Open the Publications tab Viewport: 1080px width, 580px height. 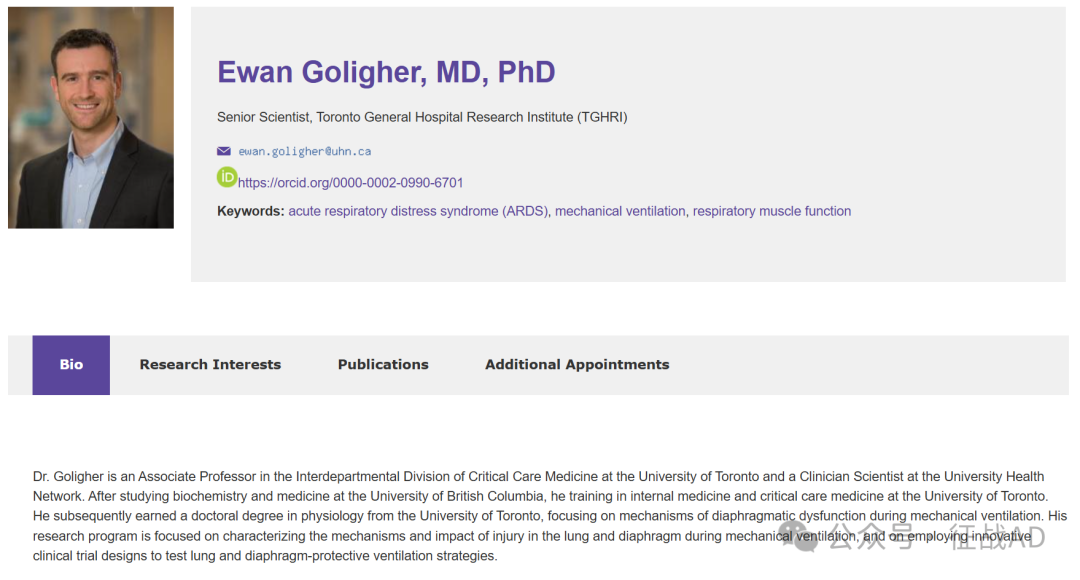383,365
